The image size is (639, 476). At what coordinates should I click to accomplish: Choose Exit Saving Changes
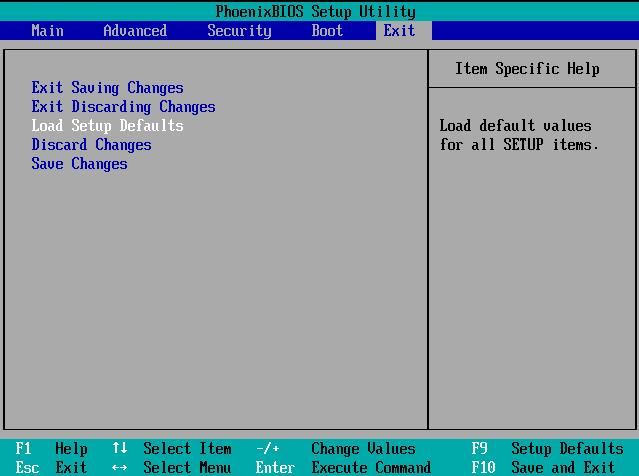pyautogui.click(x=108, y=88)
